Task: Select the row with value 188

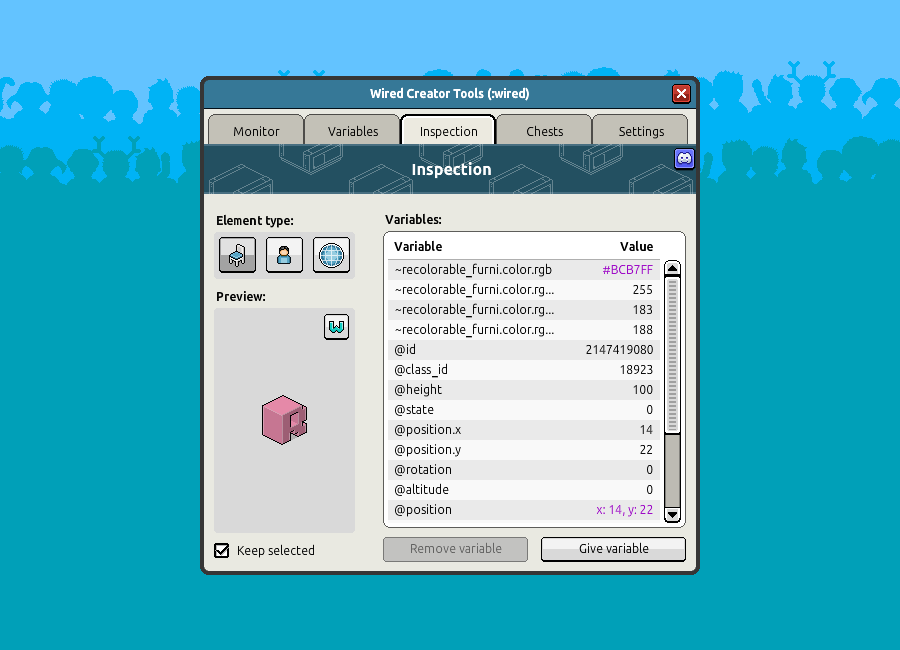Action: 523,330
